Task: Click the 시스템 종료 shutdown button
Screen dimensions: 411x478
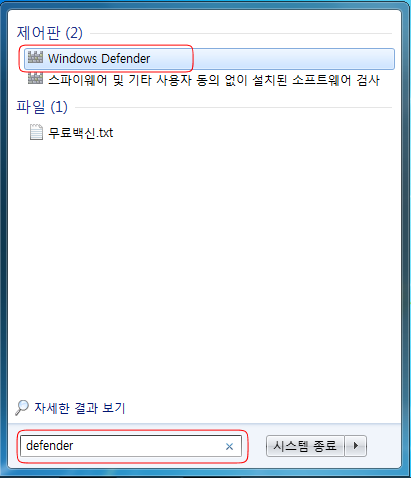Action: point(305,446)
